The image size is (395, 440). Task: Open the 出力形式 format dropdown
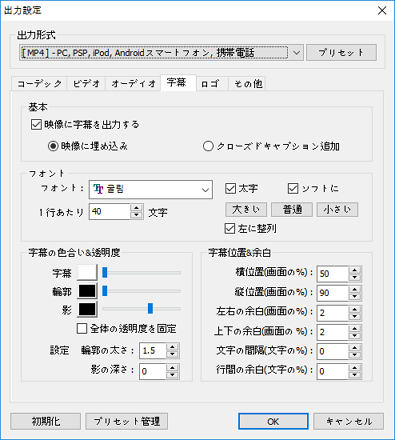pyautogui.click(x=161, y=53)
